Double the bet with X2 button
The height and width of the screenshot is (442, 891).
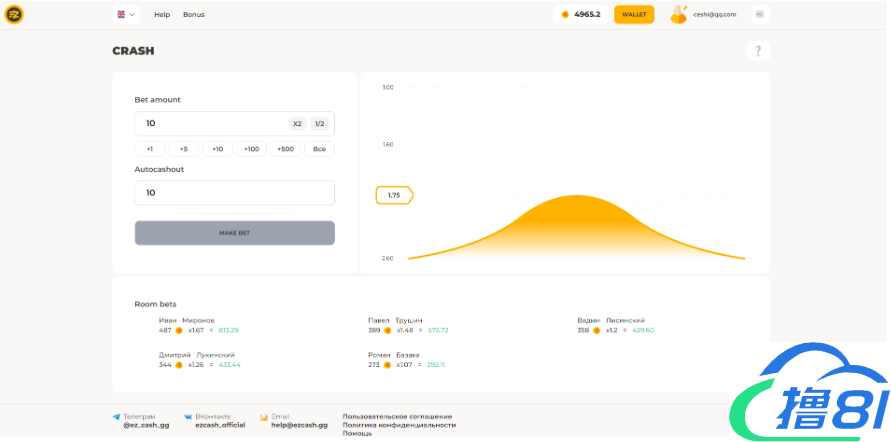coord(297,123)
